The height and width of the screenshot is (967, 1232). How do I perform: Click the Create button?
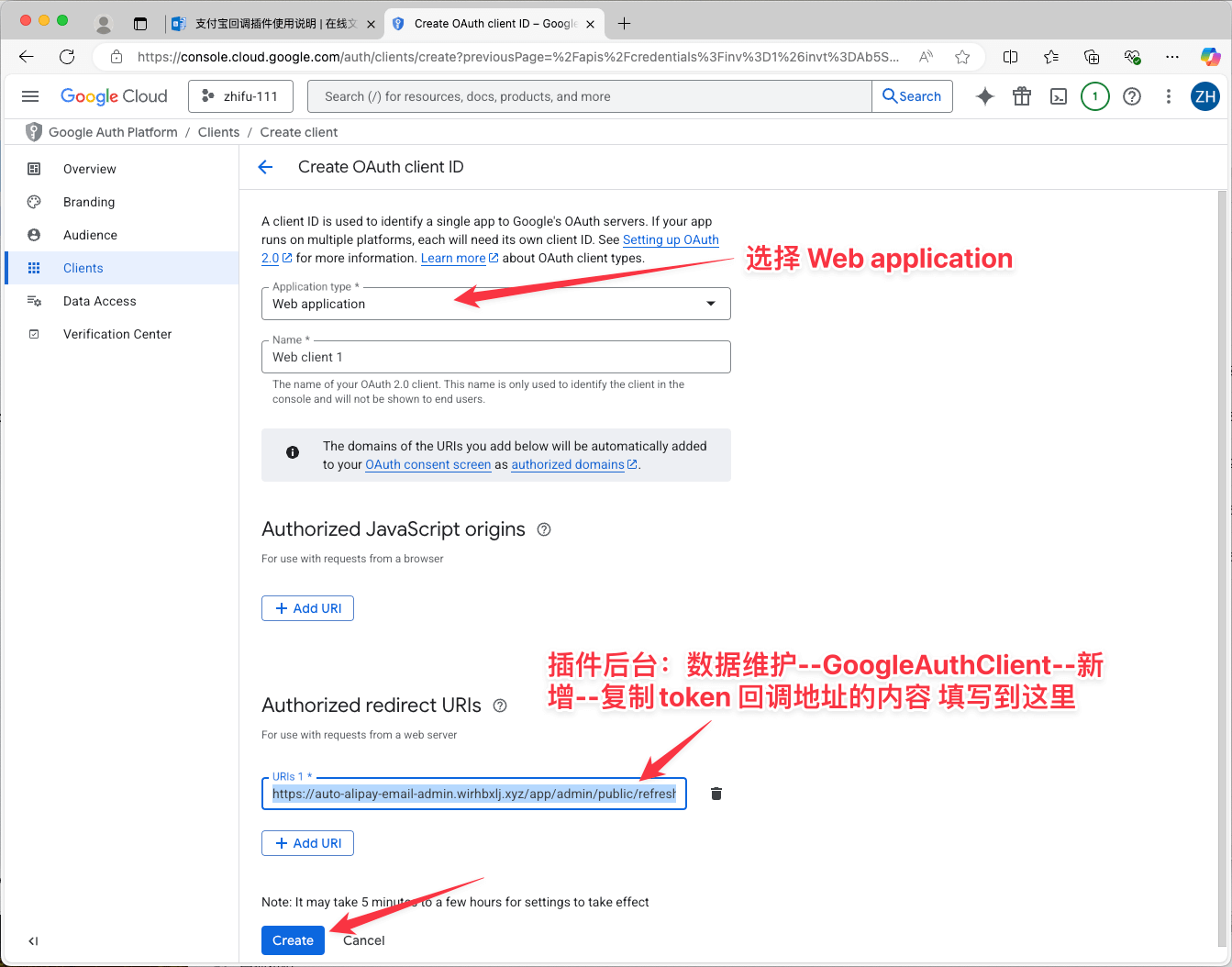tap(293, 940)
